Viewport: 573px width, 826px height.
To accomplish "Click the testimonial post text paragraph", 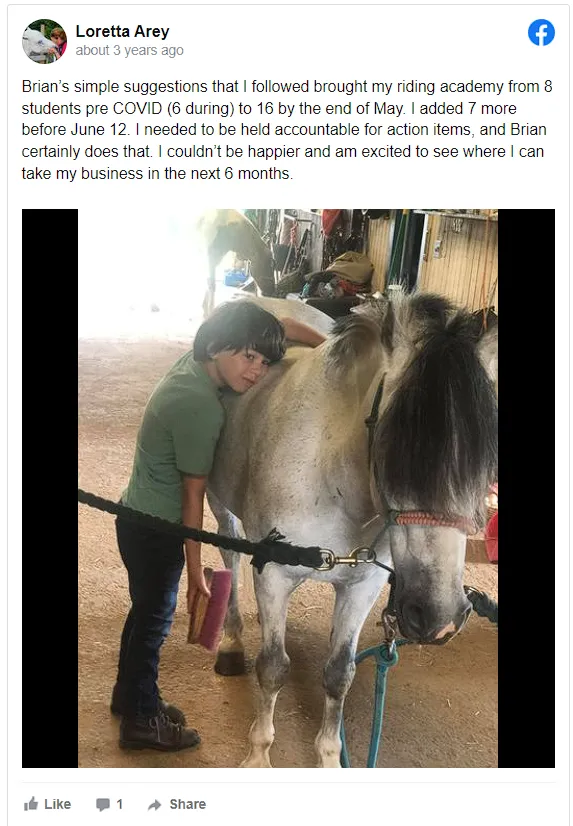I will click(287, 130).
